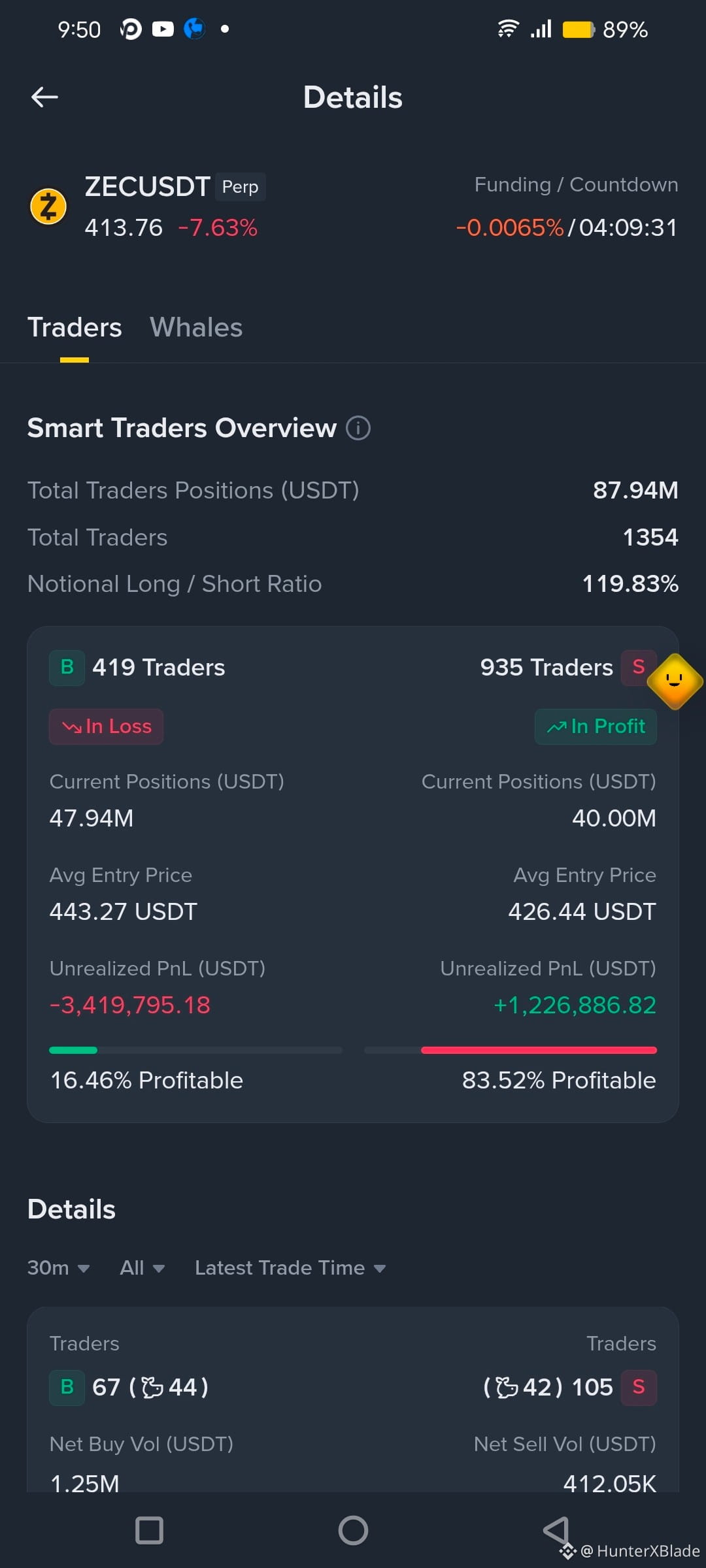Viewport: 706px width, 1568px height.
Task: Tap the Android back triangle button
Action: [556, 1530]
